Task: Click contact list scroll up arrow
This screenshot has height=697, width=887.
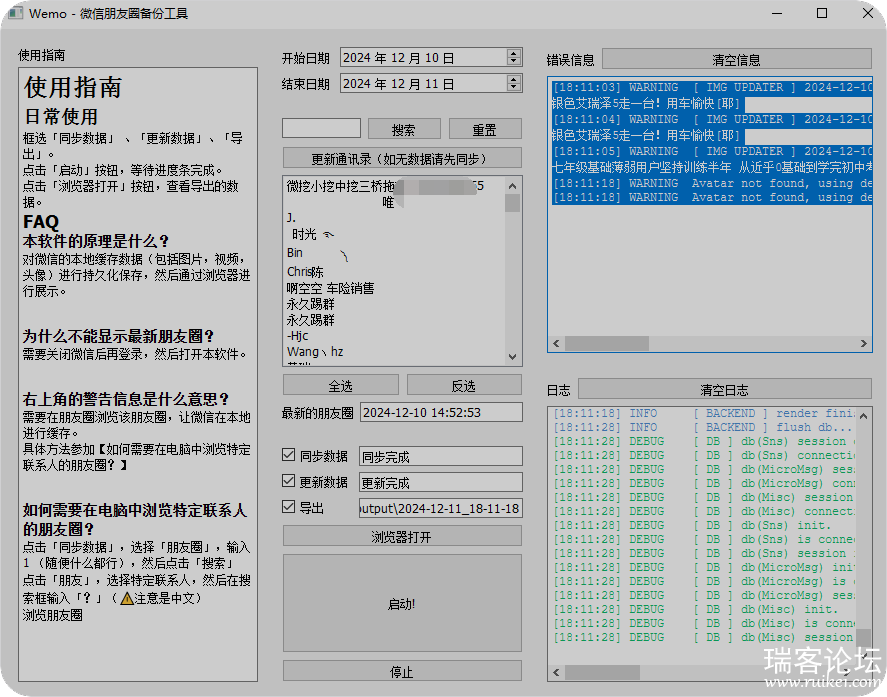Action: 513,186
